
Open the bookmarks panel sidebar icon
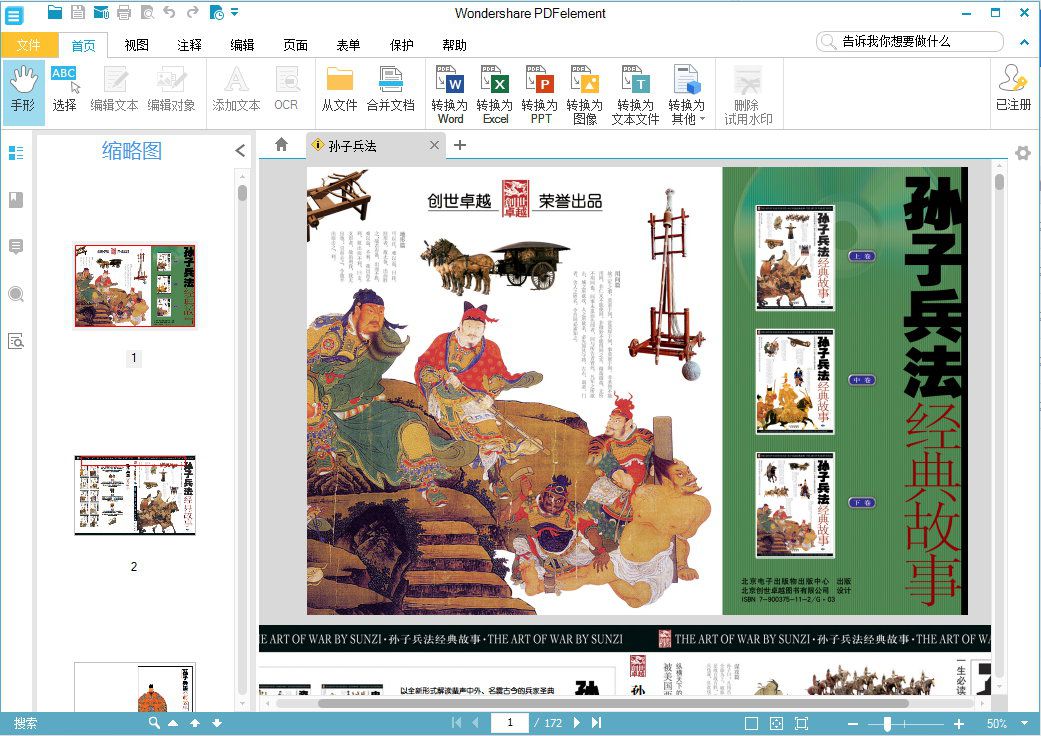click(16, 200)
